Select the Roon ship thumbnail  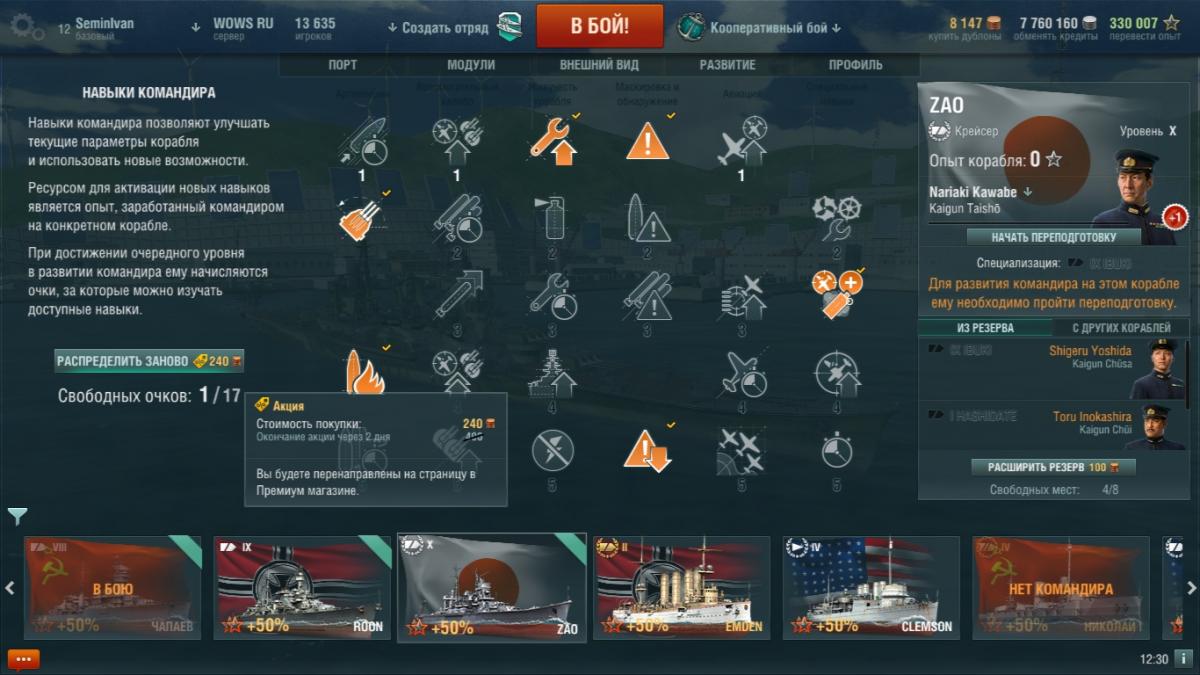point(303,588)
